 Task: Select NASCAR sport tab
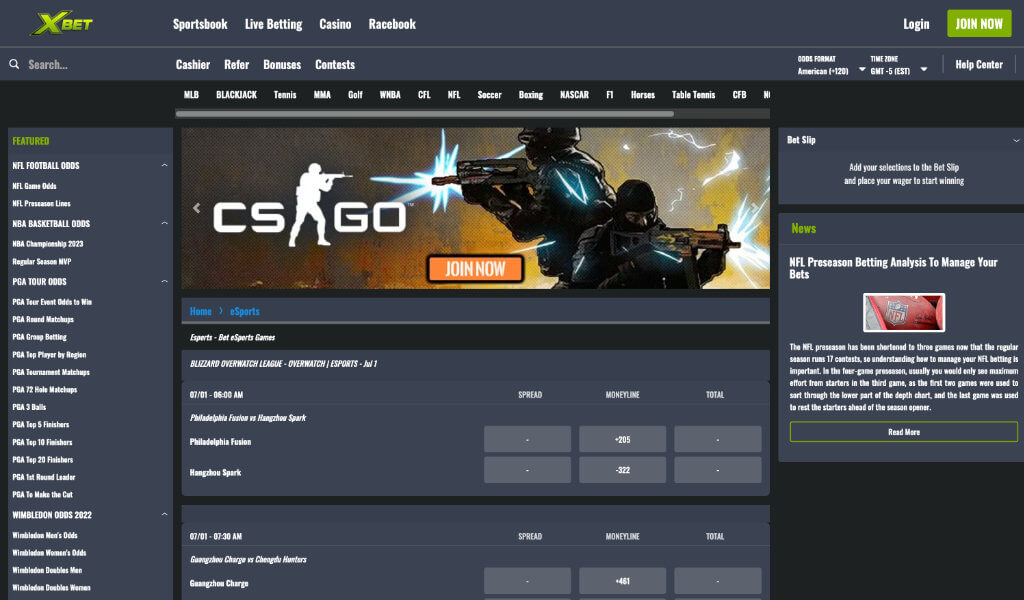click(574, 95)
